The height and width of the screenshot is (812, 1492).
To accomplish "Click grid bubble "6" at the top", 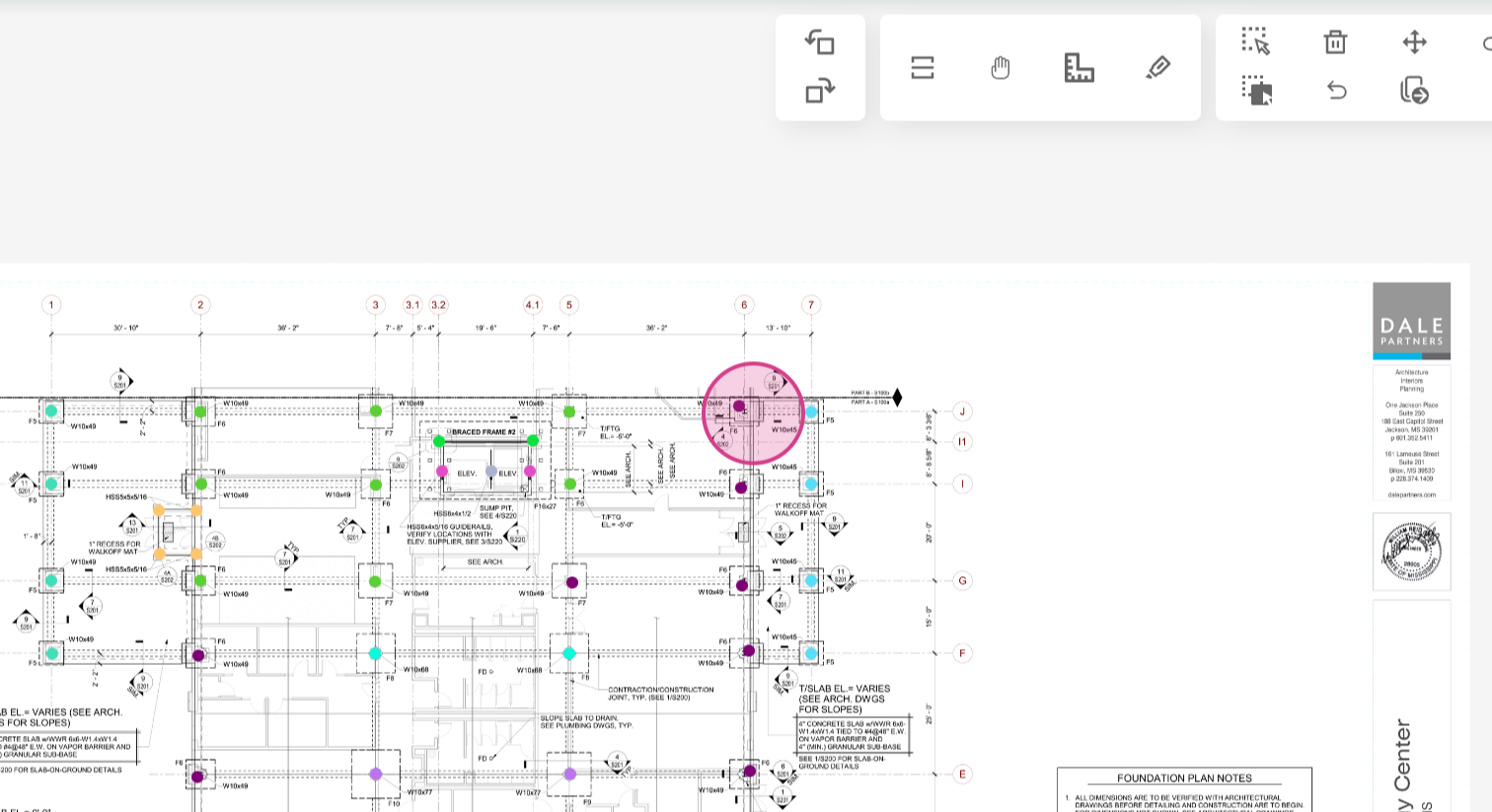I will [x=745, y=305].
